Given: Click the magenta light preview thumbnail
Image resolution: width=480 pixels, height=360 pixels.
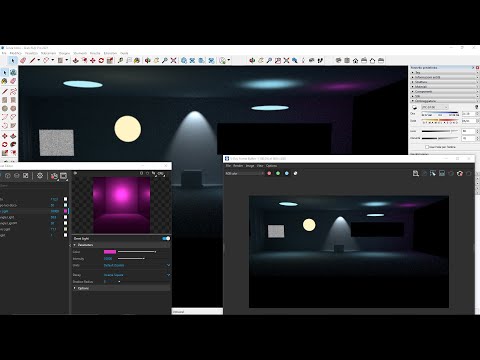Looking at the screenshot, I should pyautogui.click(x=121, y=205).
